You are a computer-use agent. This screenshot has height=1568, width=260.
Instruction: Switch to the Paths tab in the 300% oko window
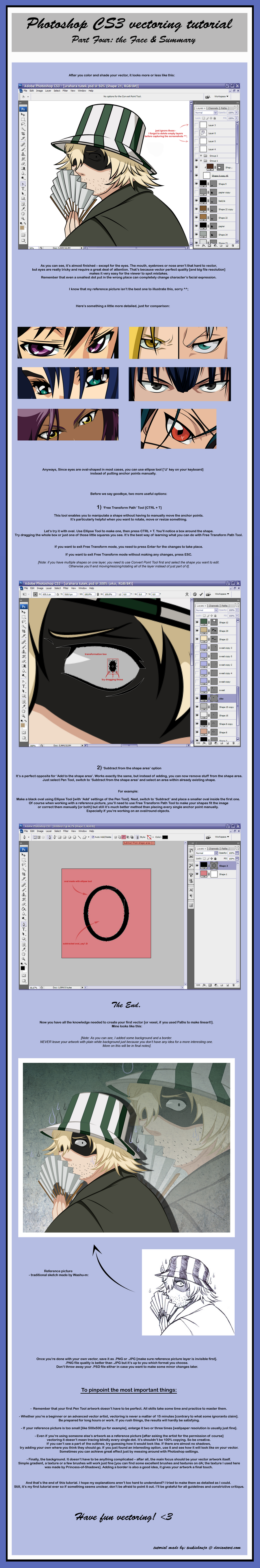(225, 606)
